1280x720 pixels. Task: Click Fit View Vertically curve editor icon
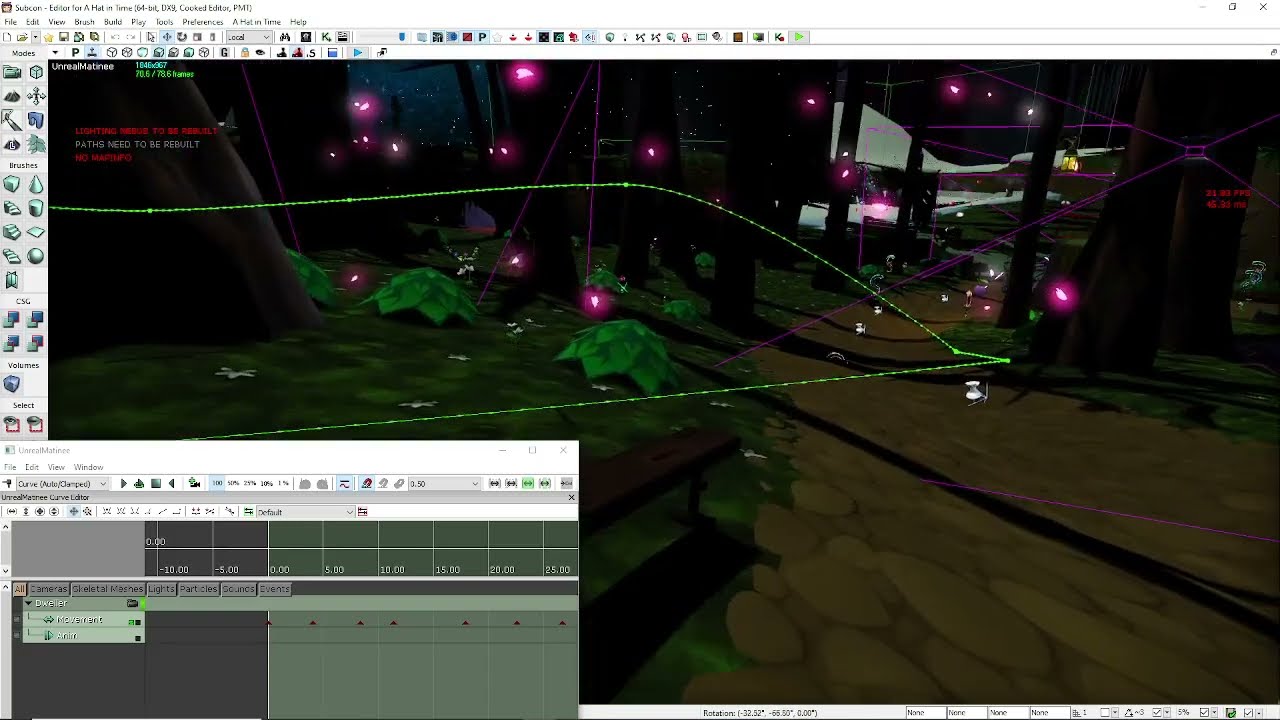pos(26,512)
